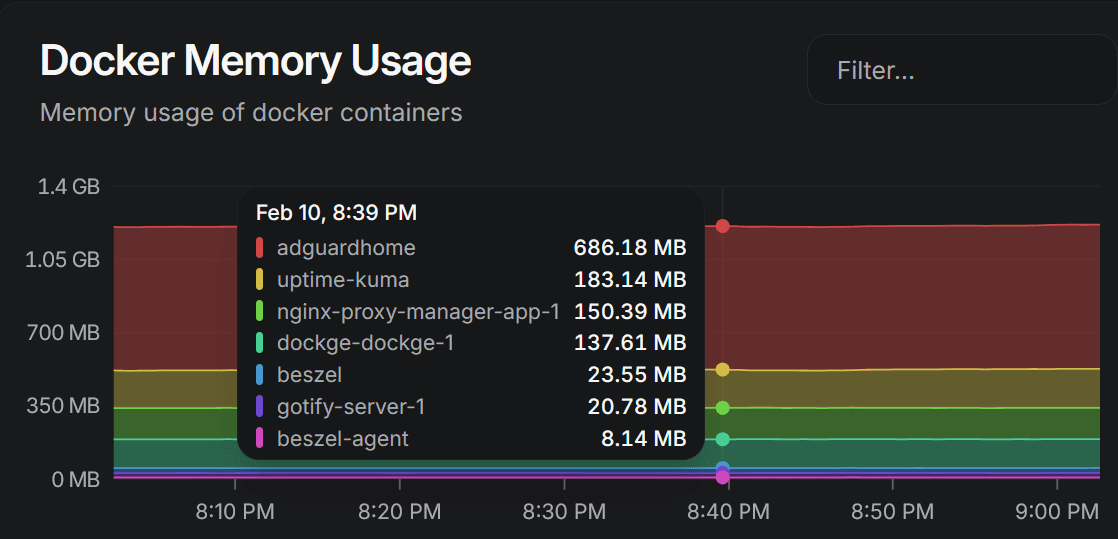Click the teal data point on the chart

click(x=723, y=439)
